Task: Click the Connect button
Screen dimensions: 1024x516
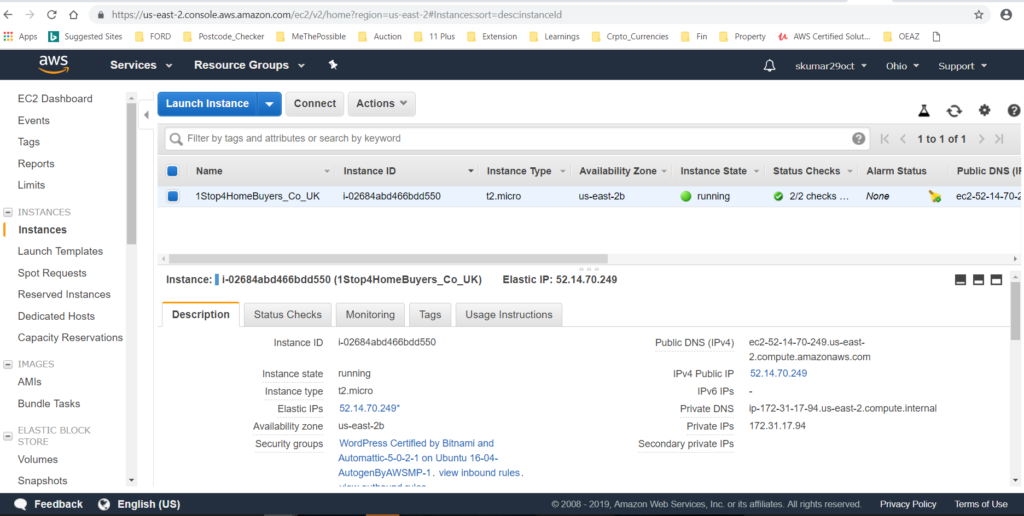Action: [315, 104]
